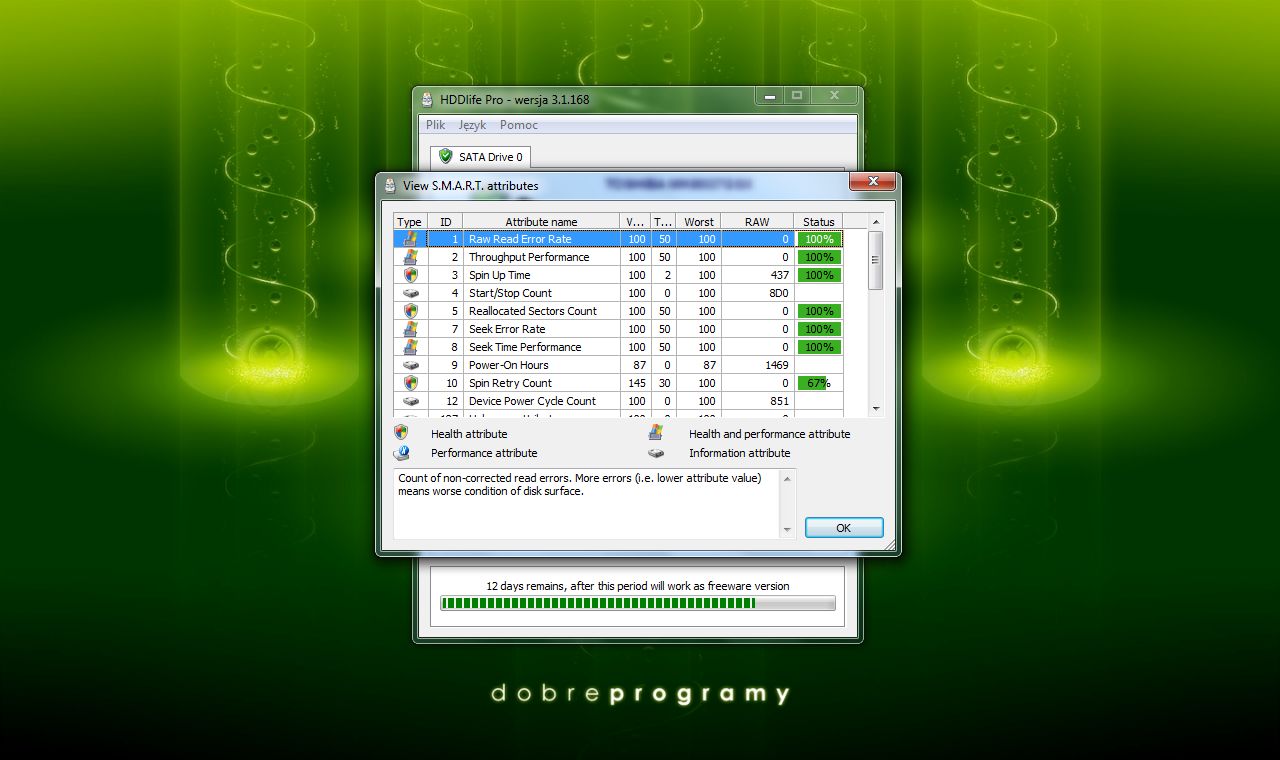Viewport: 1280px width, 760px height.
Task: Click RAW value 1469 of Power-On Hours
Action: point(777,365)
